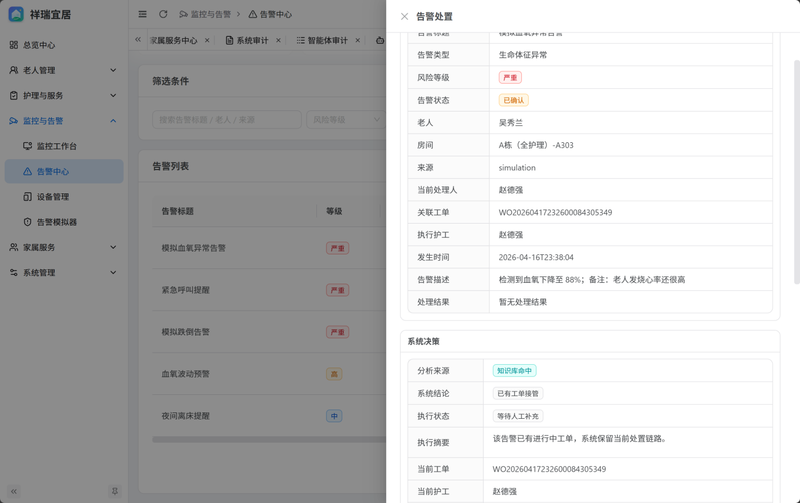Click the refresh icon in header
Viewport: 800px width, 503px height.
pyautogui.click(x=163, y=14)
